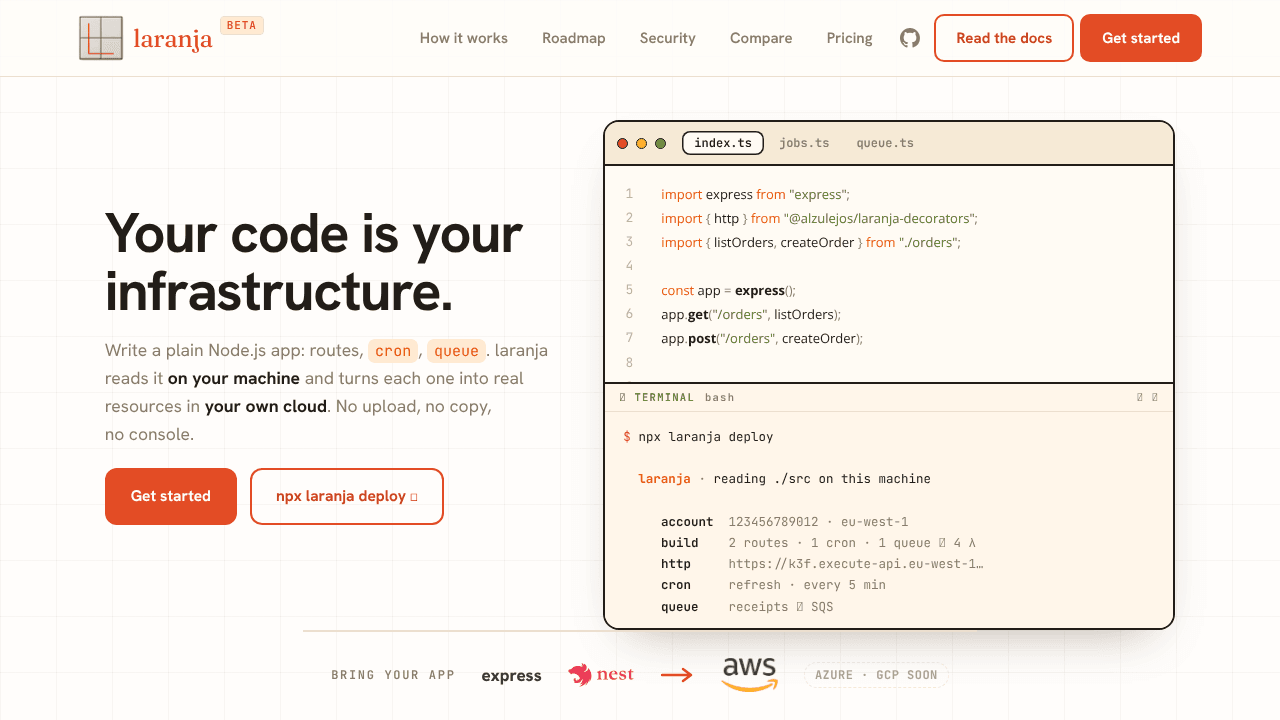Open the jobs.ts tab

tap(805, 143)
